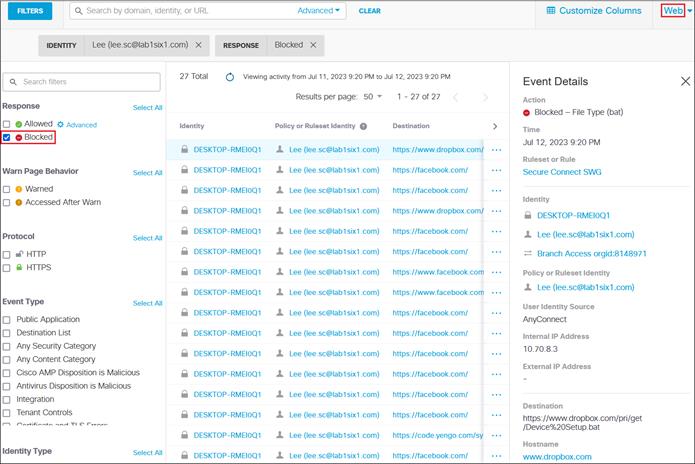The width and height of the screenshot is (695, 464).
Task: Check the Integration event type checkbox
Action: click(x=6, y=400)
